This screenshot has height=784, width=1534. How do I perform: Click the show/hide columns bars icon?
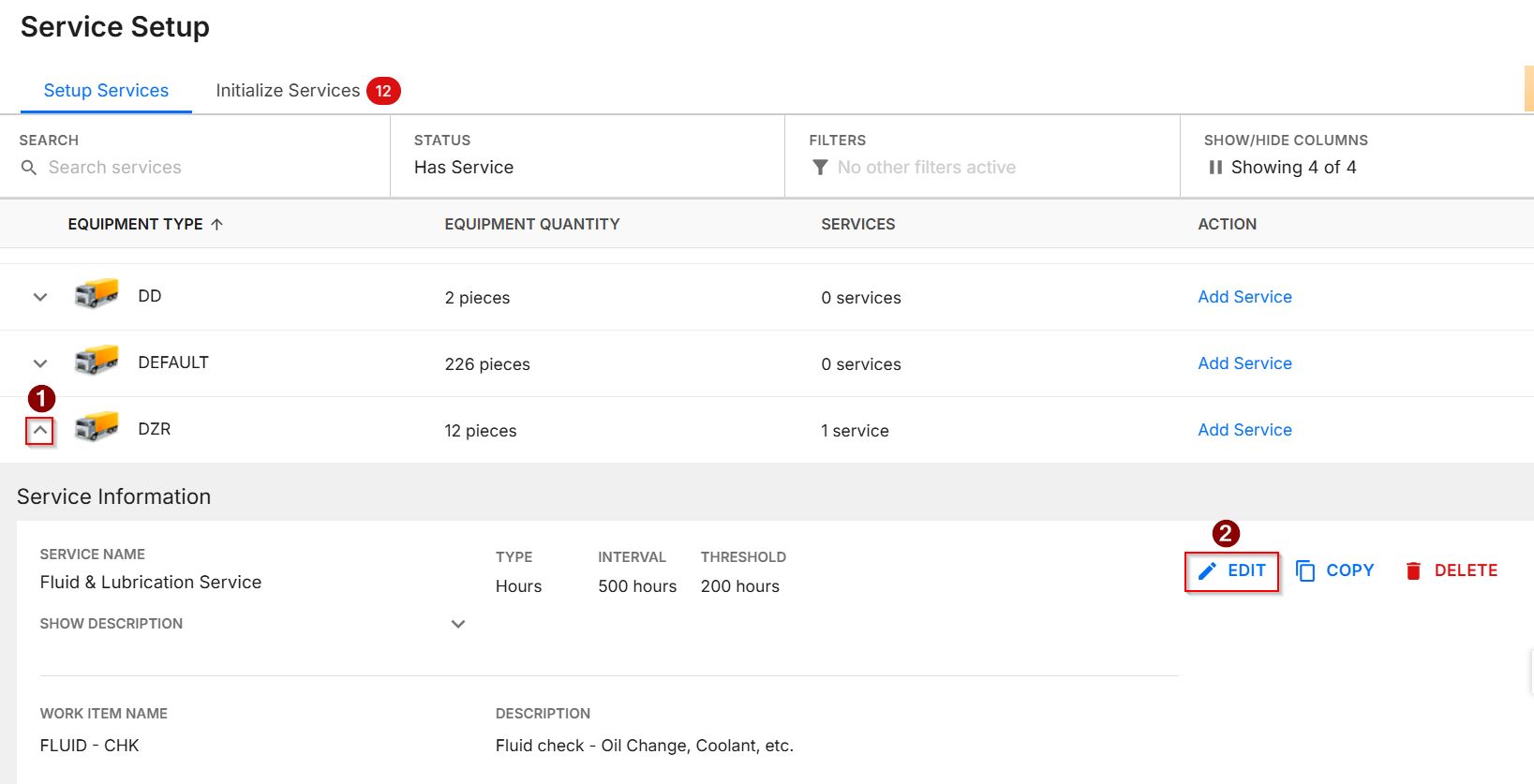(1215, 168)
